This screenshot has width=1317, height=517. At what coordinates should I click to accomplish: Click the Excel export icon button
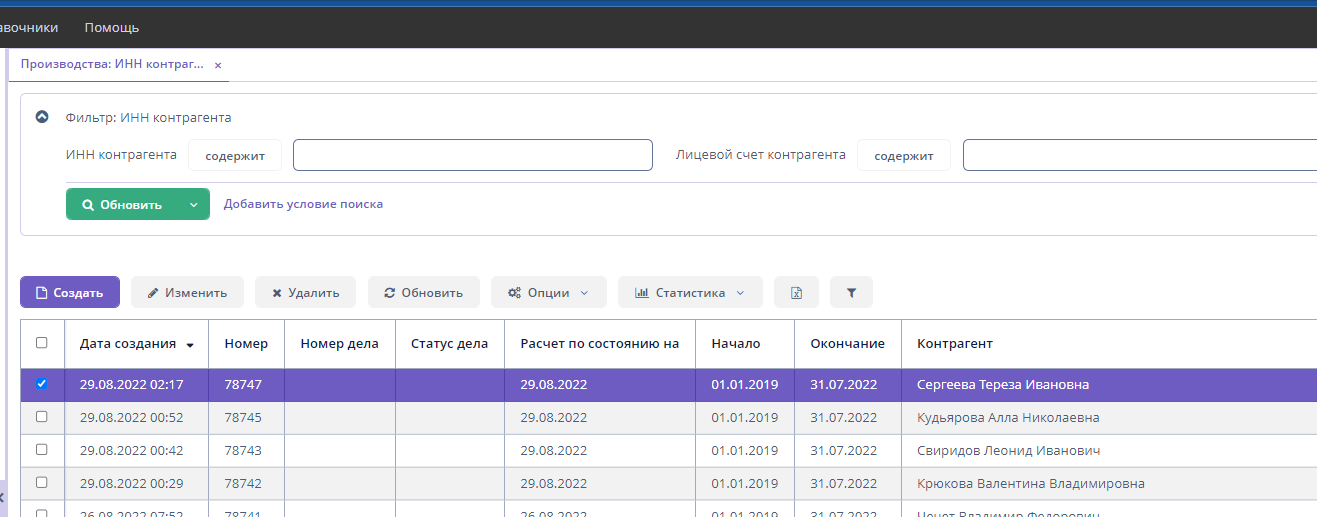point(796,293)
